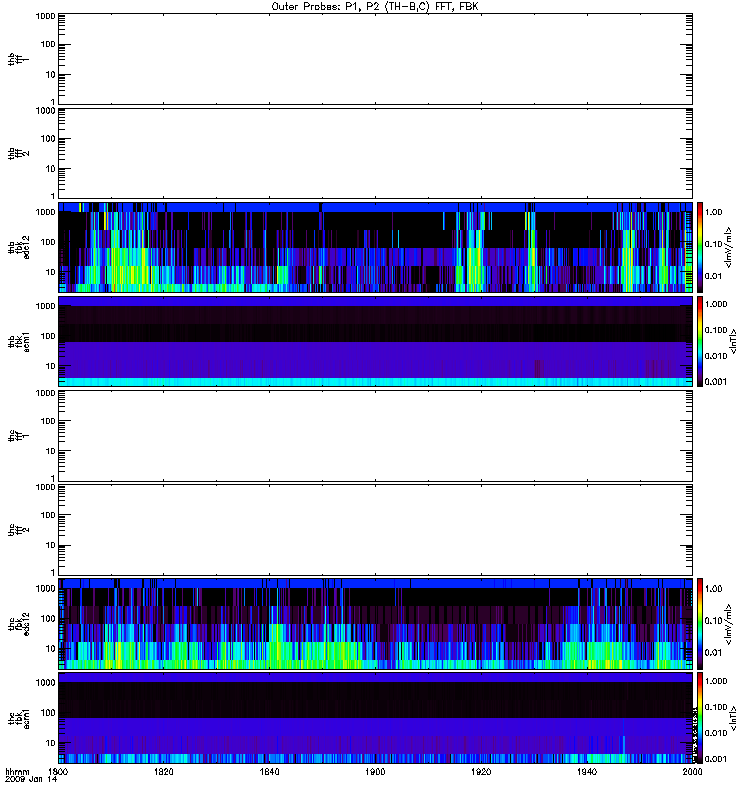This screenshot has width=750, height=800.
Task: Click the "10" y-axis tick of thb fbk edc12 panel
Action: (51, 272)
